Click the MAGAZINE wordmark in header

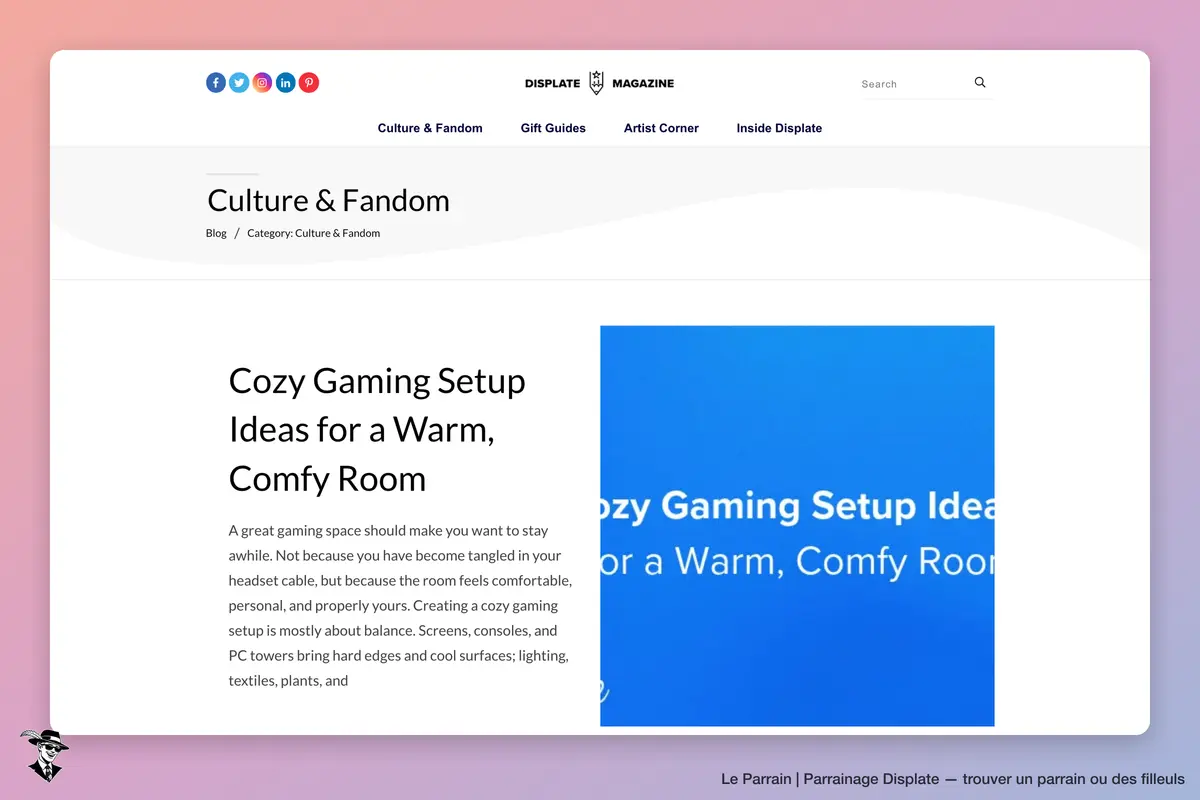click(x=642, y=83)
